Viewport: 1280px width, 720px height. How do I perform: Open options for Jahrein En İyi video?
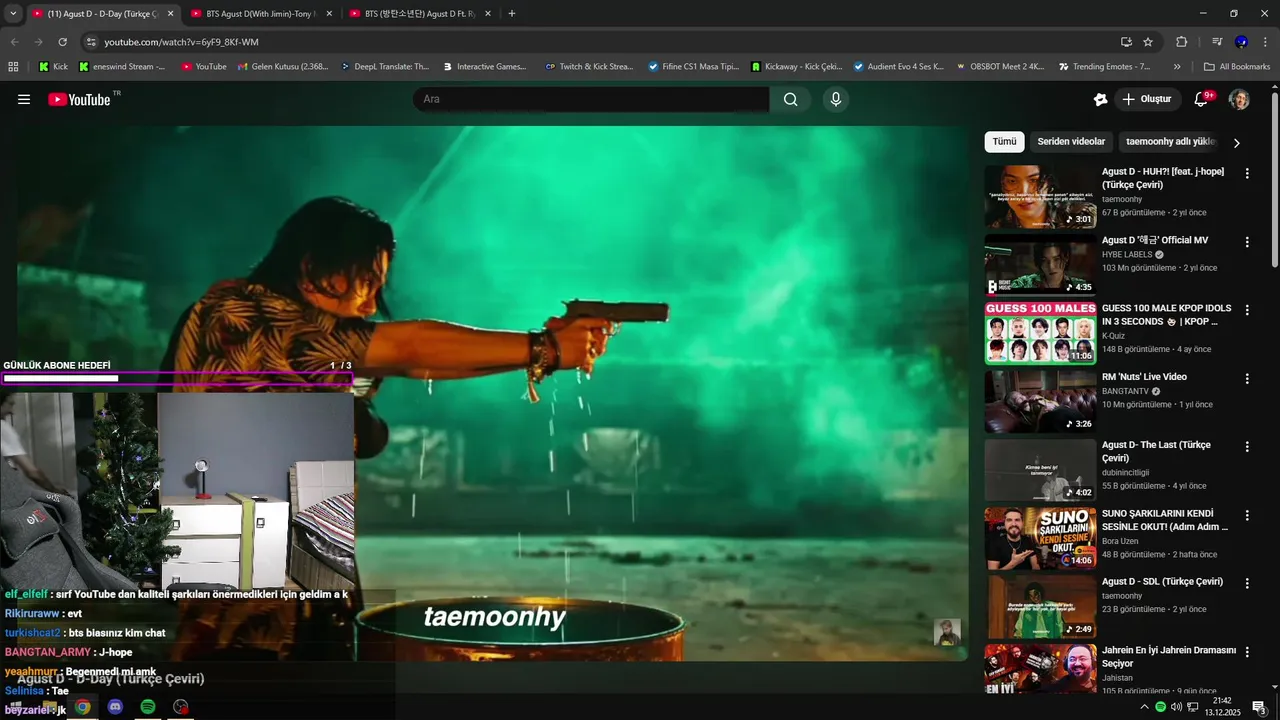(1247, 652)
